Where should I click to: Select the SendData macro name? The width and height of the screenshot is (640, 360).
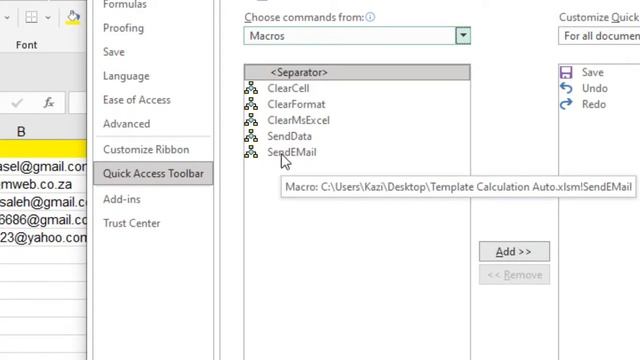[x=289, y=136]
